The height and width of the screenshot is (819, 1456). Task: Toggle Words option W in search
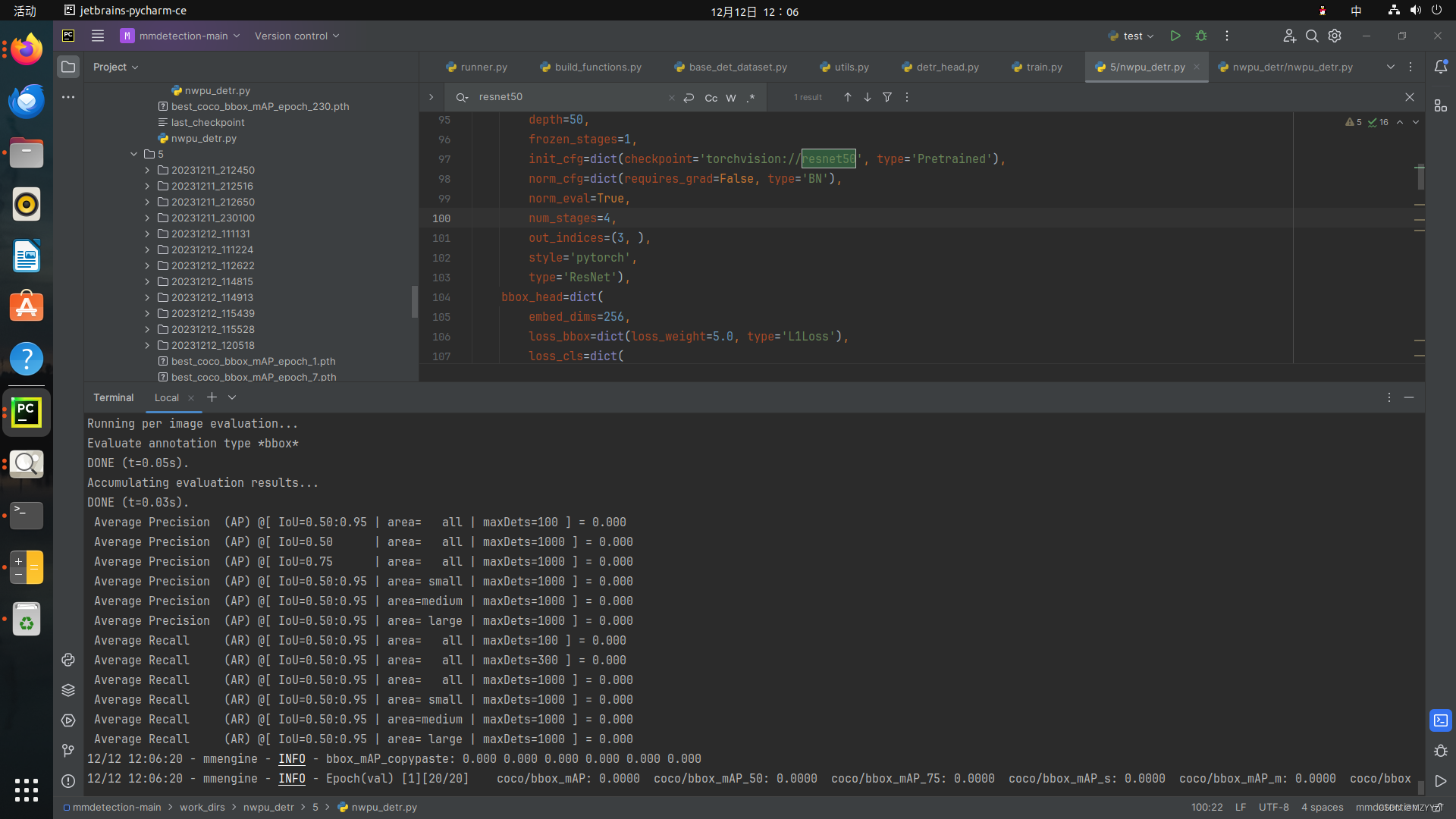tap(731, 98)
